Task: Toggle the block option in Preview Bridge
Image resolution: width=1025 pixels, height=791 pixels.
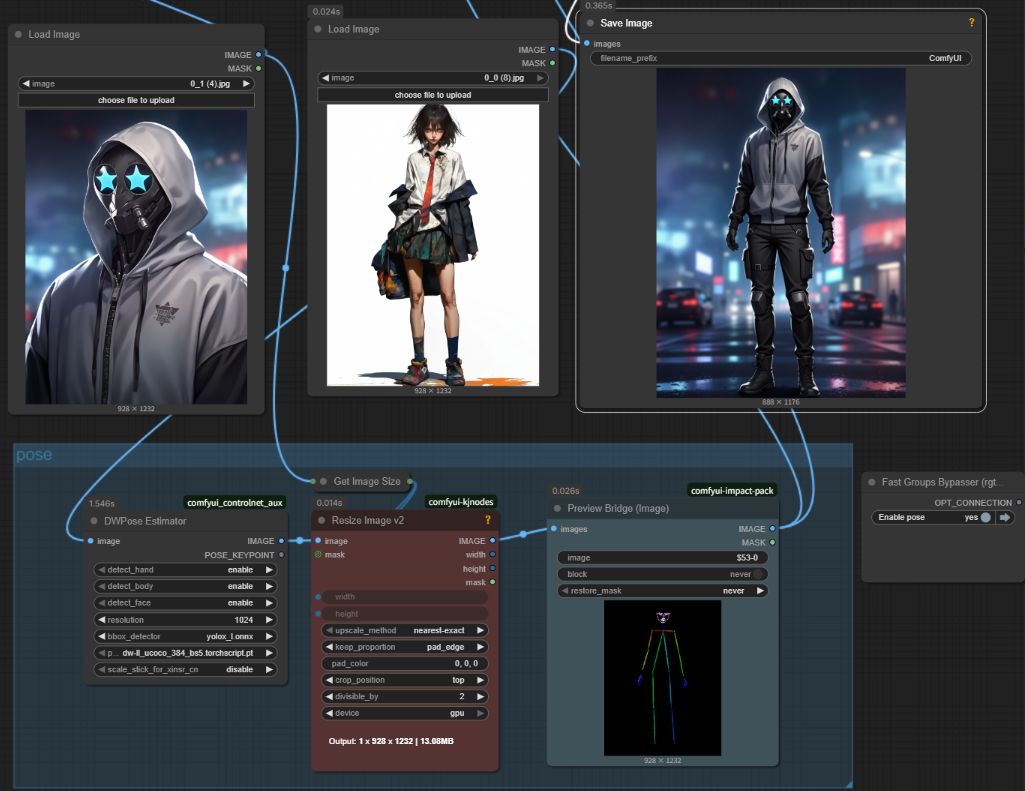Action: click(x=759, y=574)
